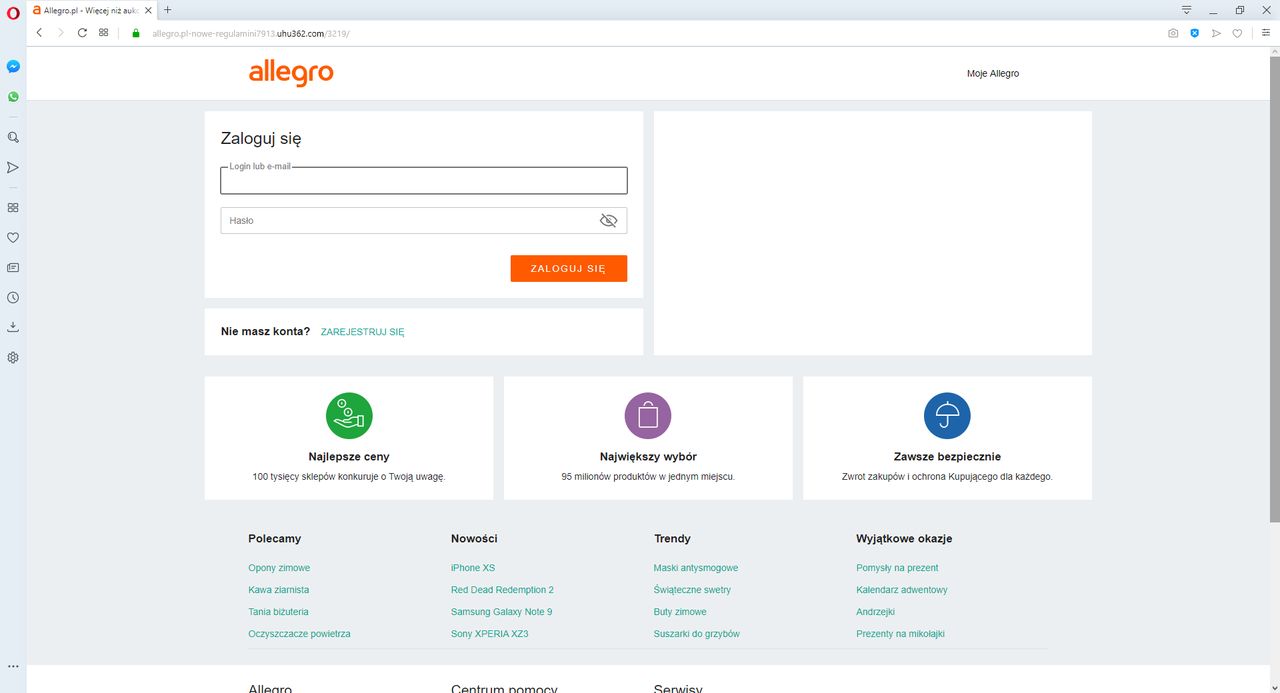Open sidebar setup three-dots menu
Screen dimensions: 1280x693
tap(13, 666)
